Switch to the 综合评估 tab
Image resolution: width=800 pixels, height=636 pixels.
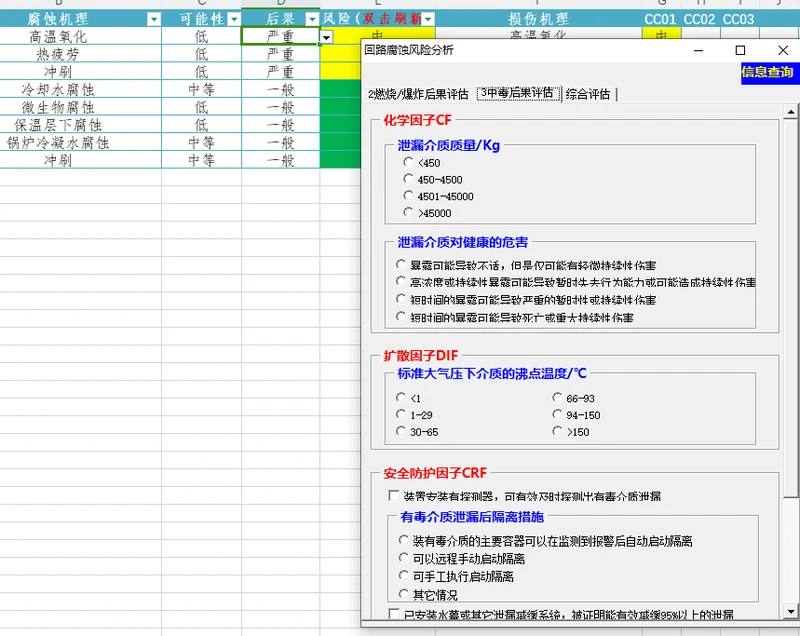click(588, 94)
